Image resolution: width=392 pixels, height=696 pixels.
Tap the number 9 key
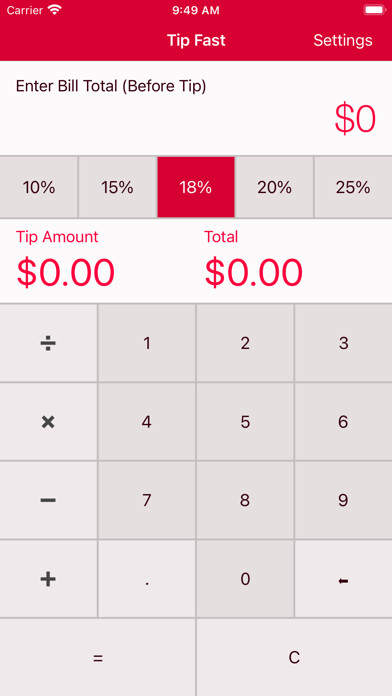[x=343, y=500]
